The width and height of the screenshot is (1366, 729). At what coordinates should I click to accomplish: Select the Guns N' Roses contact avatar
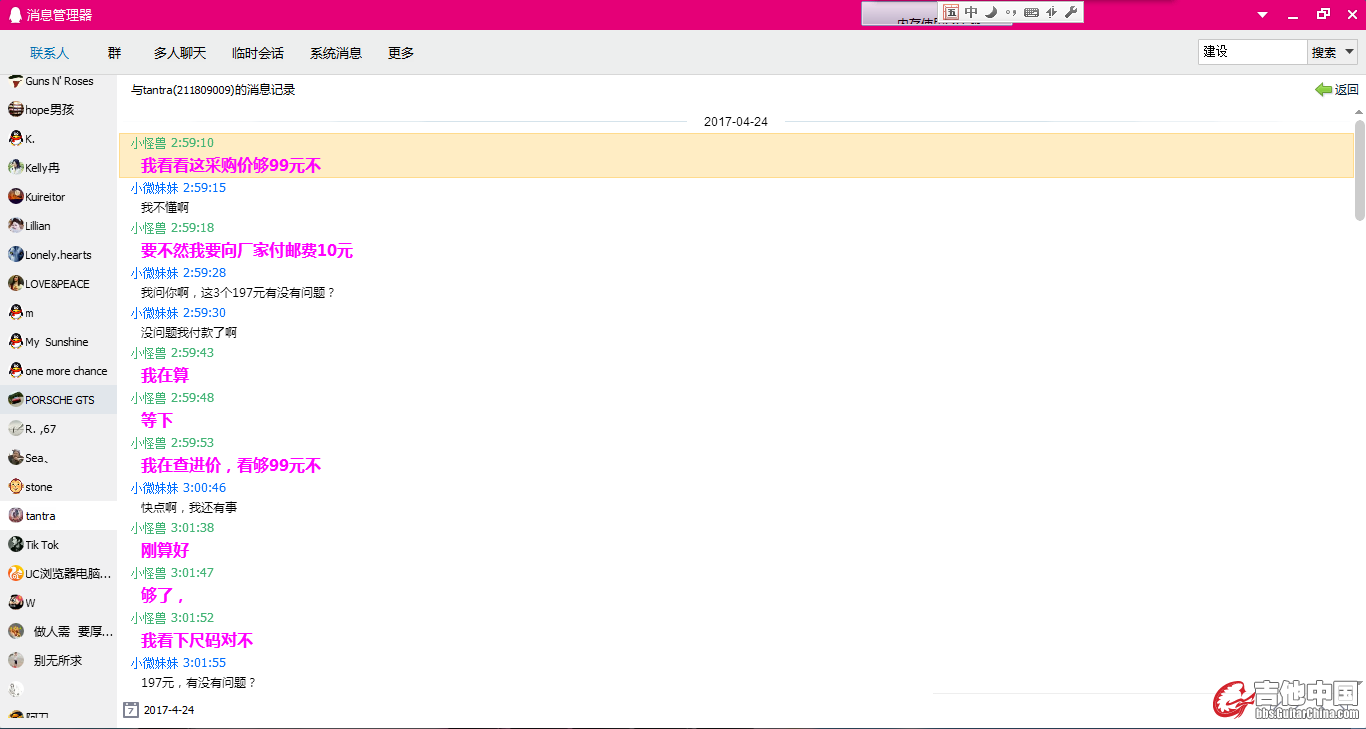[x=16, y=81]
